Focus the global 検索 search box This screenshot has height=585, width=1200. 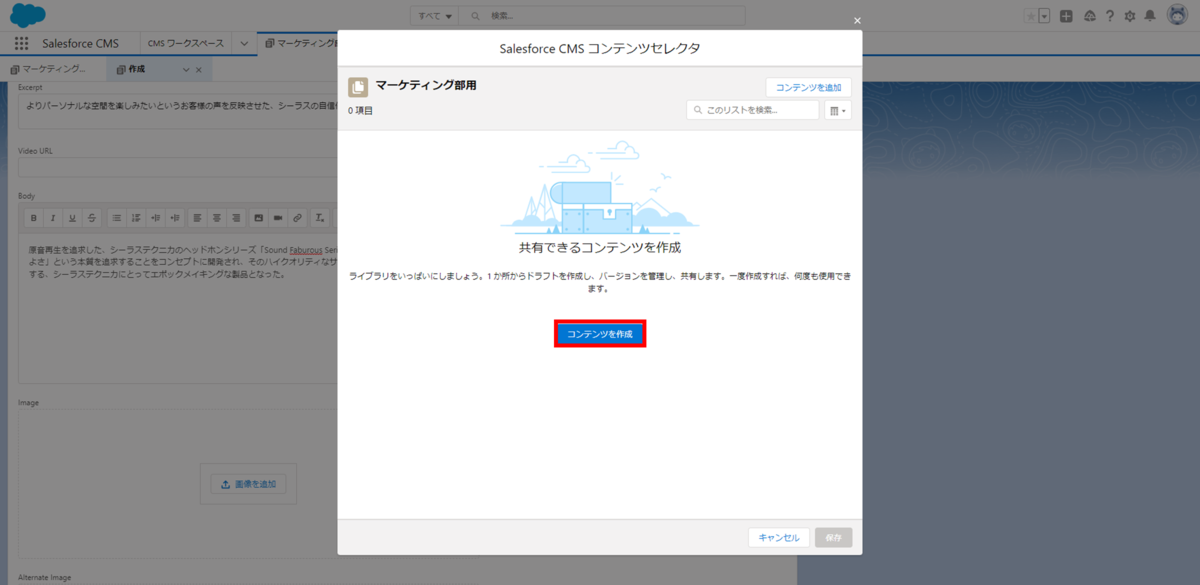(x=602, y=16)
